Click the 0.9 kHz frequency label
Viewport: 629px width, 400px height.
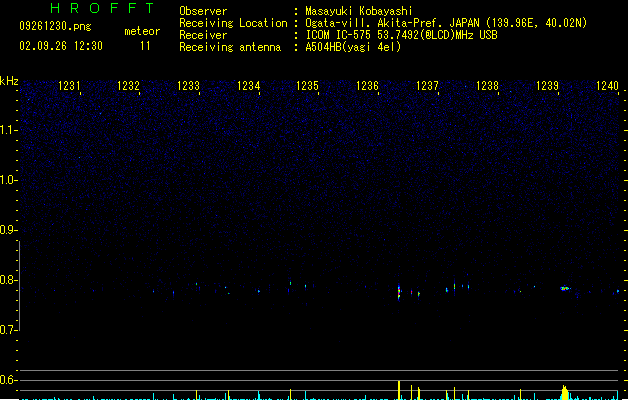(x=8, y=230)
